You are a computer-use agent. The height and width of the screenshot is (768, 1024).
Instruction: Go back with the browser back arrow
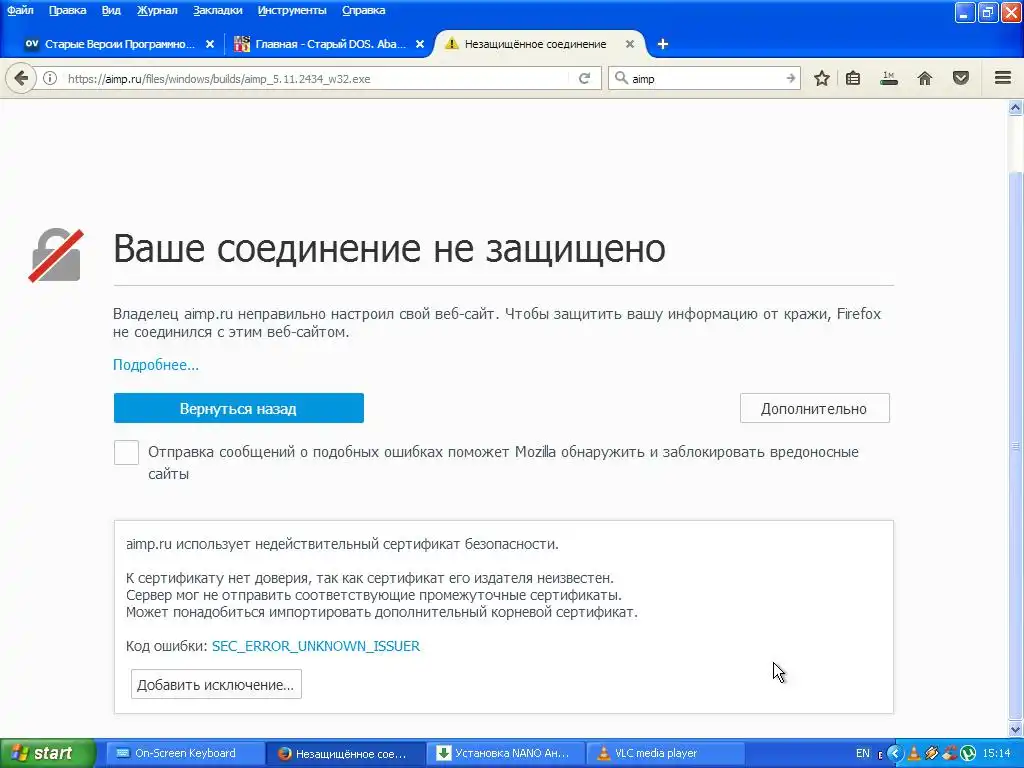[x=21, y=78]
